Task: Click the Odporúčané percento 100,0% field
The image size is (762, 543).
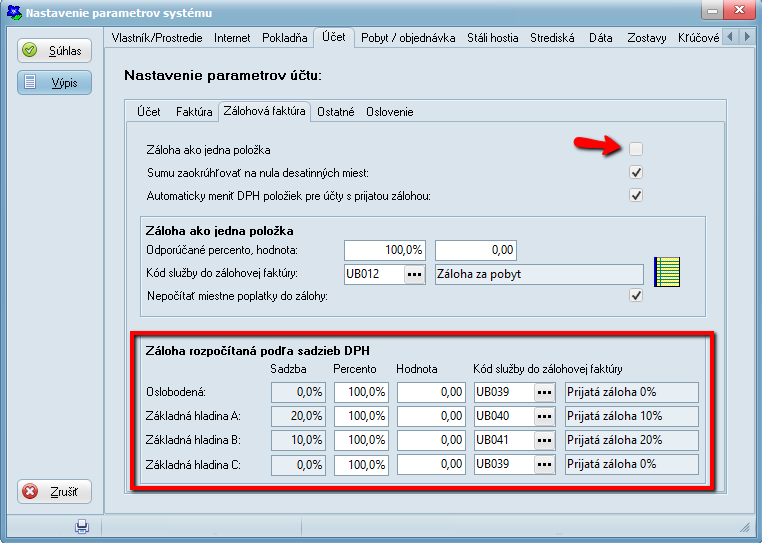Action: (x=385, y=249)
